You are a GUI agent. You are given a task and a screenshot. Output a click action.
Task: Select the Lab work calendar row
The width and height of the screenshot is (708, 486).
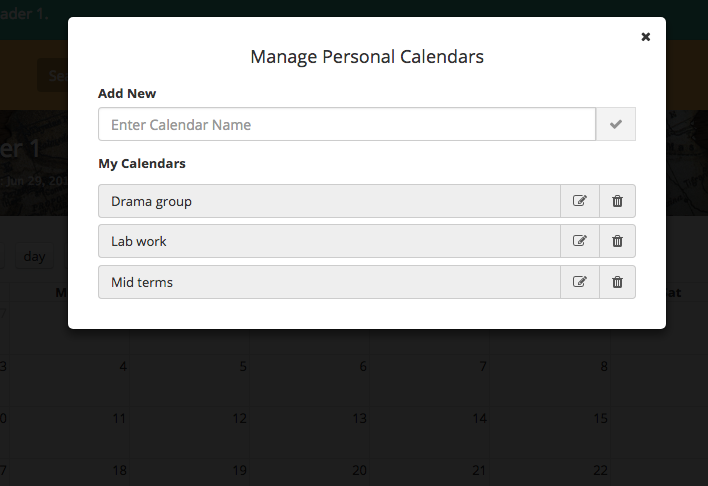329,241
